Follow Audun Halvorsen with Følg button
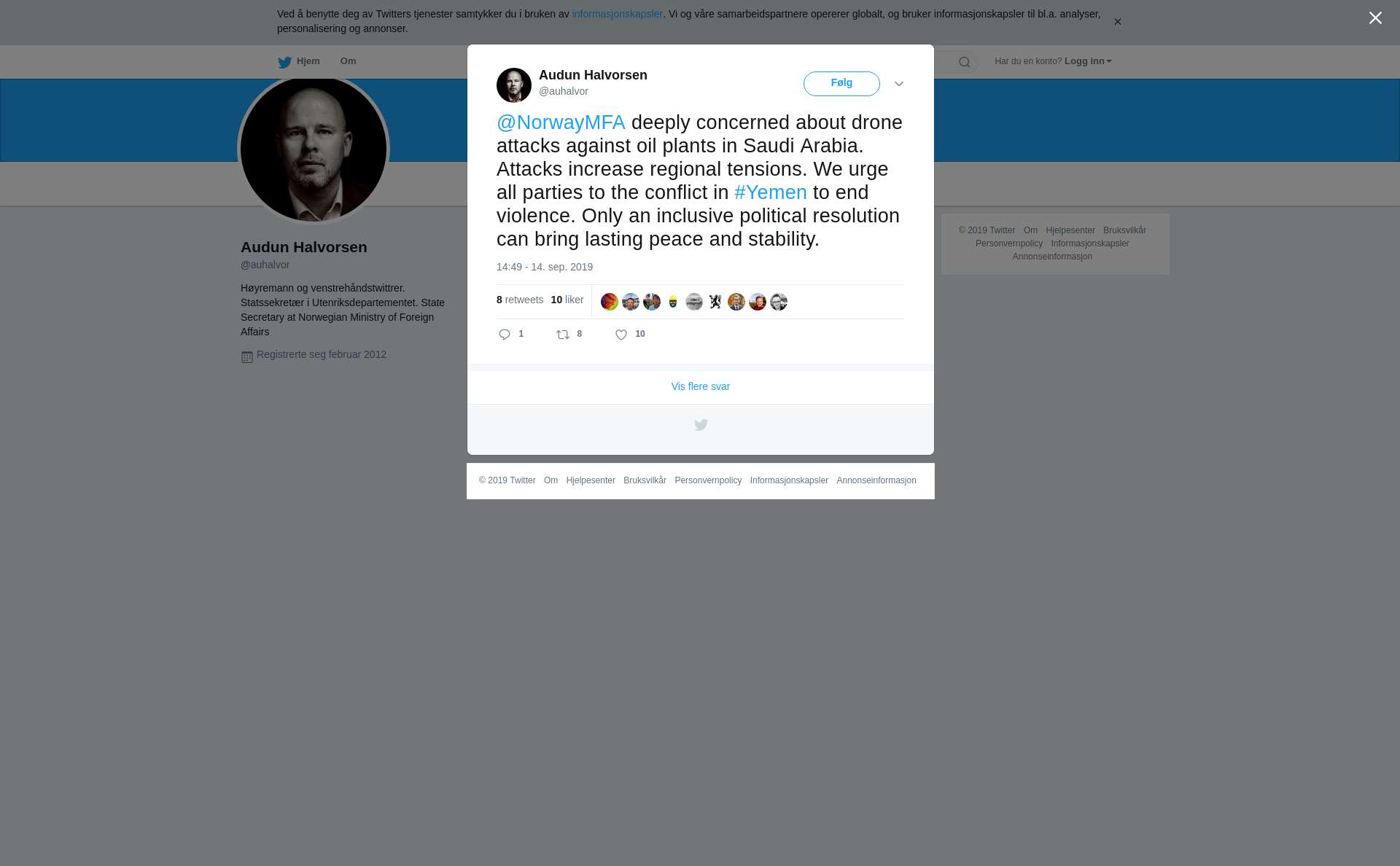Screen dimensions: 1400x866 pos(841,84)
